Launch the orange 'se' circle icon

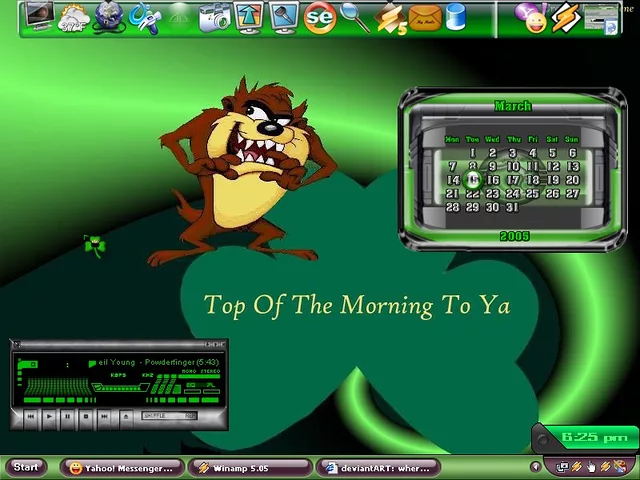[320, 17]
